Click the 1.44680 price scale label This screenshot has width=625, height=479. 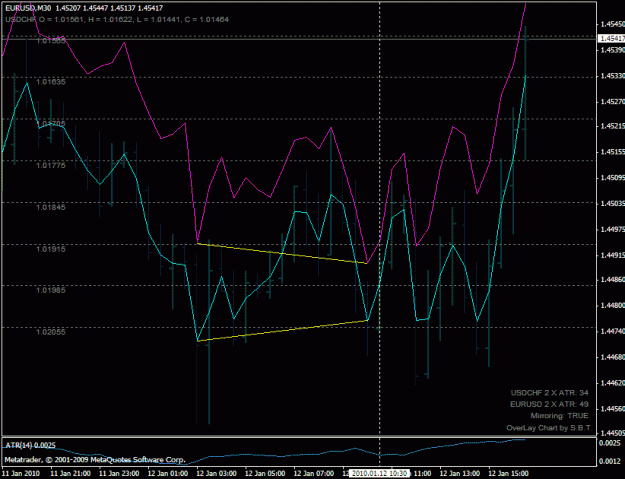pos(613,357)
